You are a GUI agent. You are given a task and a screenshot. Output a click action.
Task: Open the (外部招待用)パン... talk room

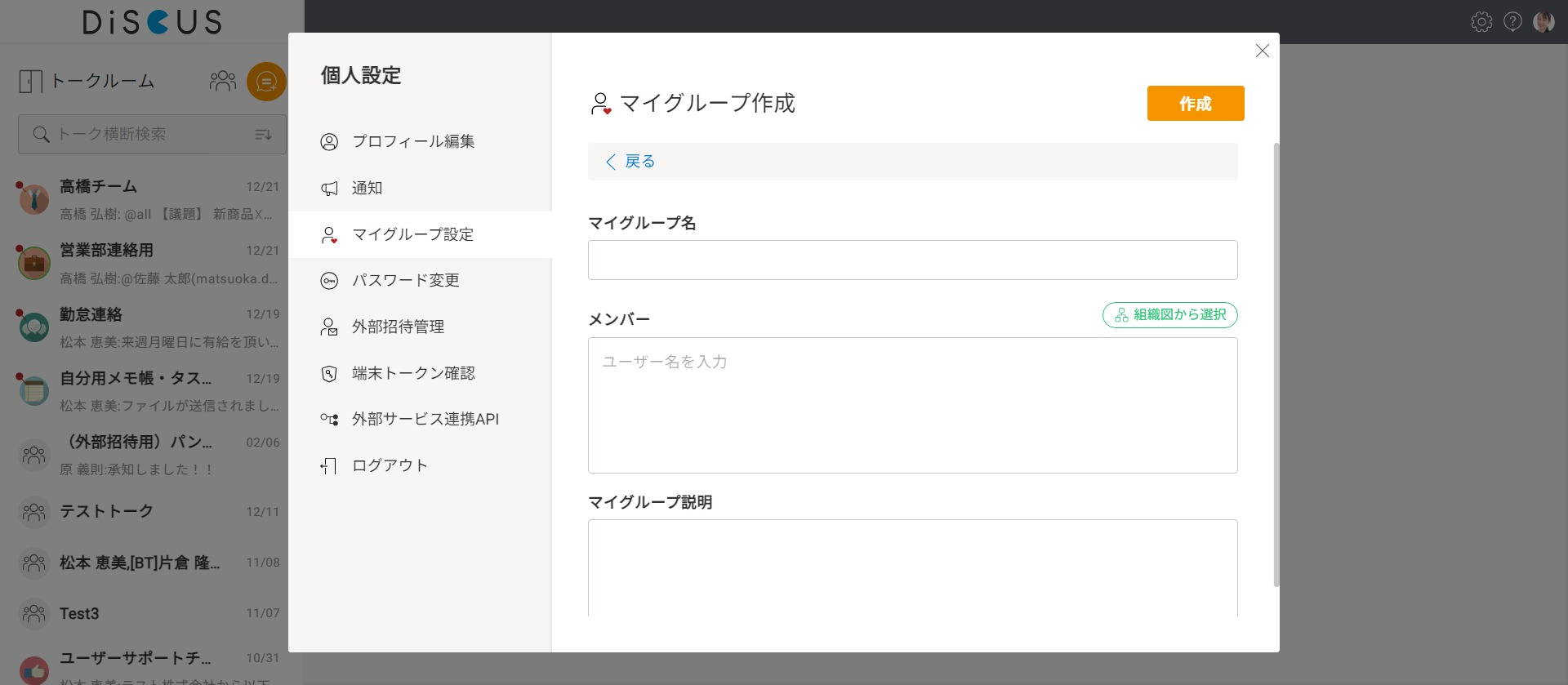pyautogui.click(x=152, y=455)
